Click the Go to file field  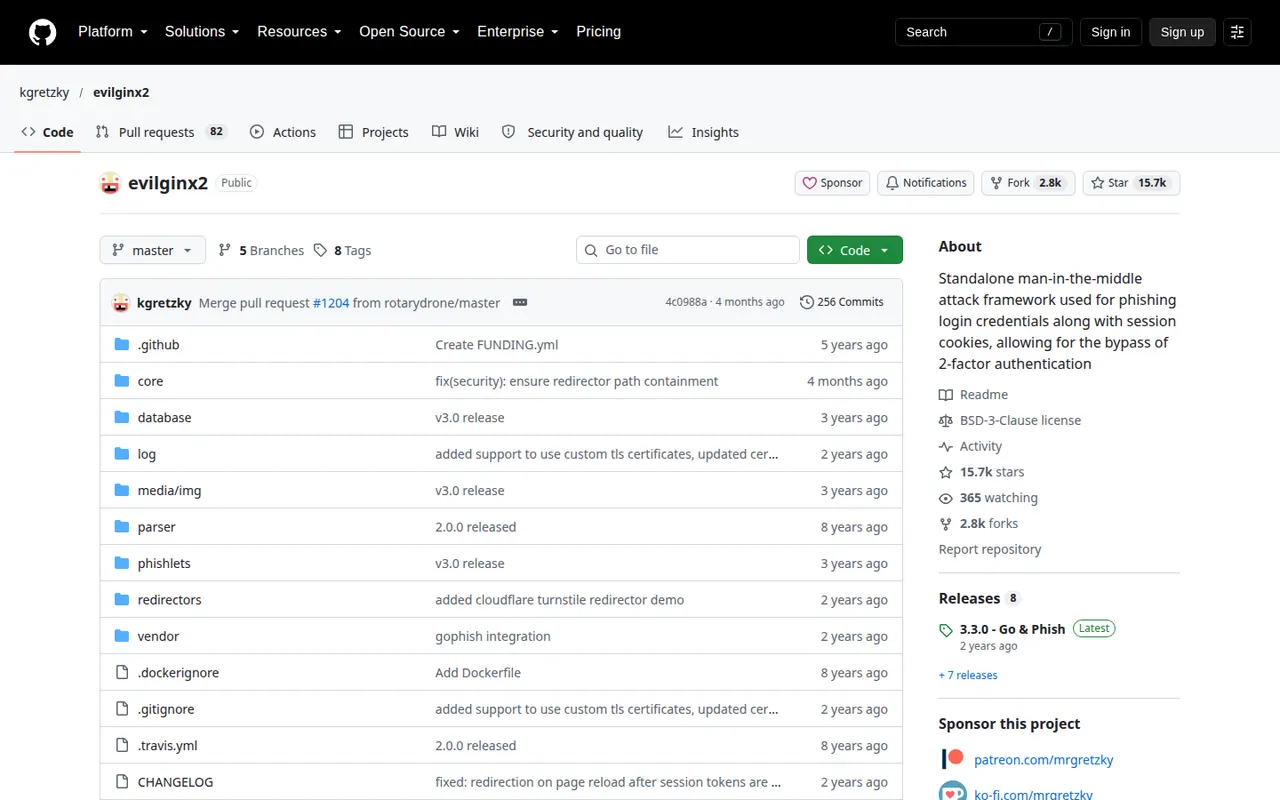pos(688,250)
